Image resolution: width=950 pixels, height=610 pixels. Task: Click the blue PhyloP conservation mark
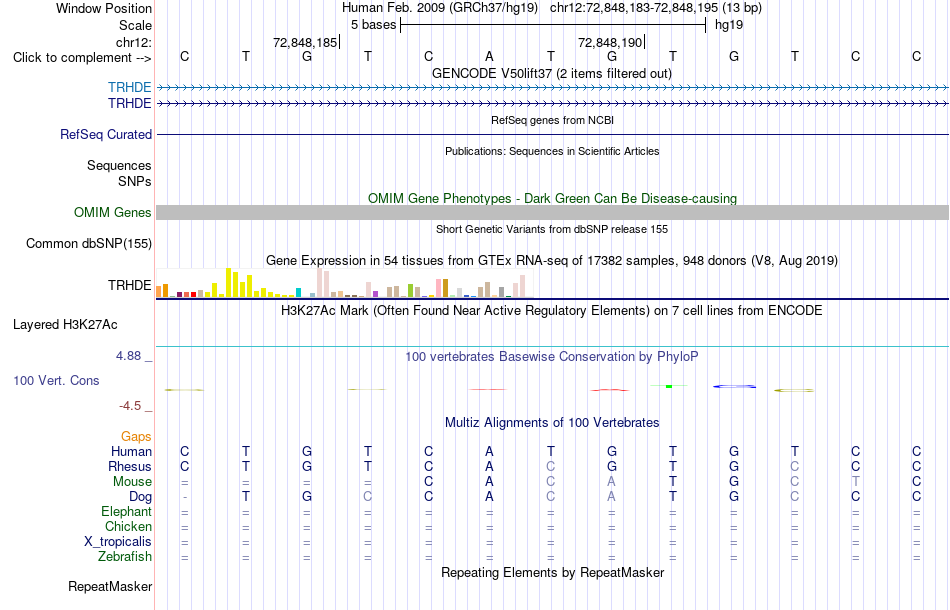coord(734,386)
